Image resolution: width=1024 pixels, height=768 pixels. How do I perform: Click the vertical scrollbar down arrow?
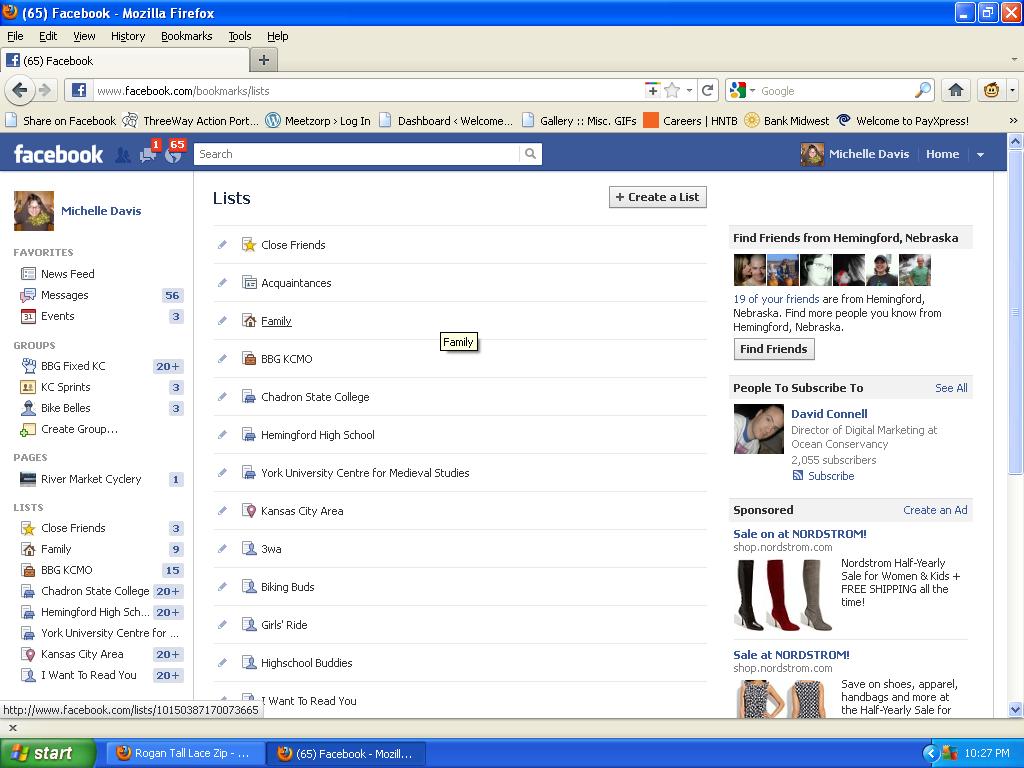(1015, 710)
